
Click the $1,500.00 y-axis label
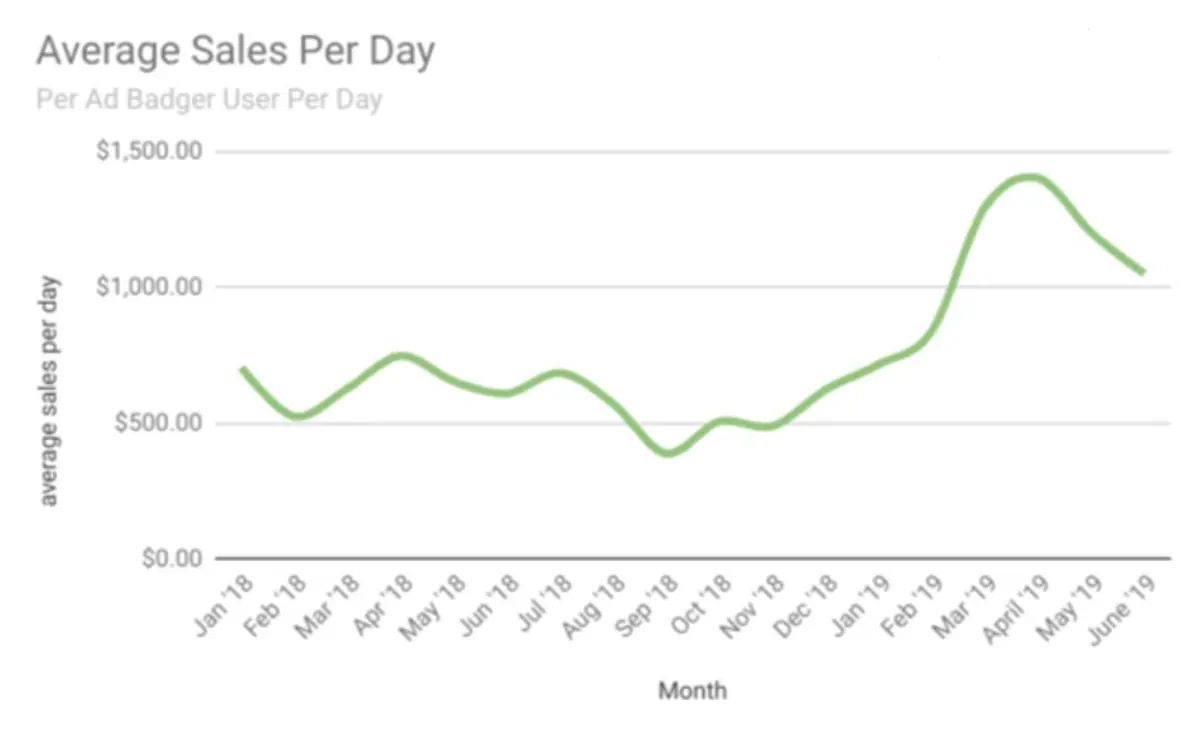(x=151, y=152)
